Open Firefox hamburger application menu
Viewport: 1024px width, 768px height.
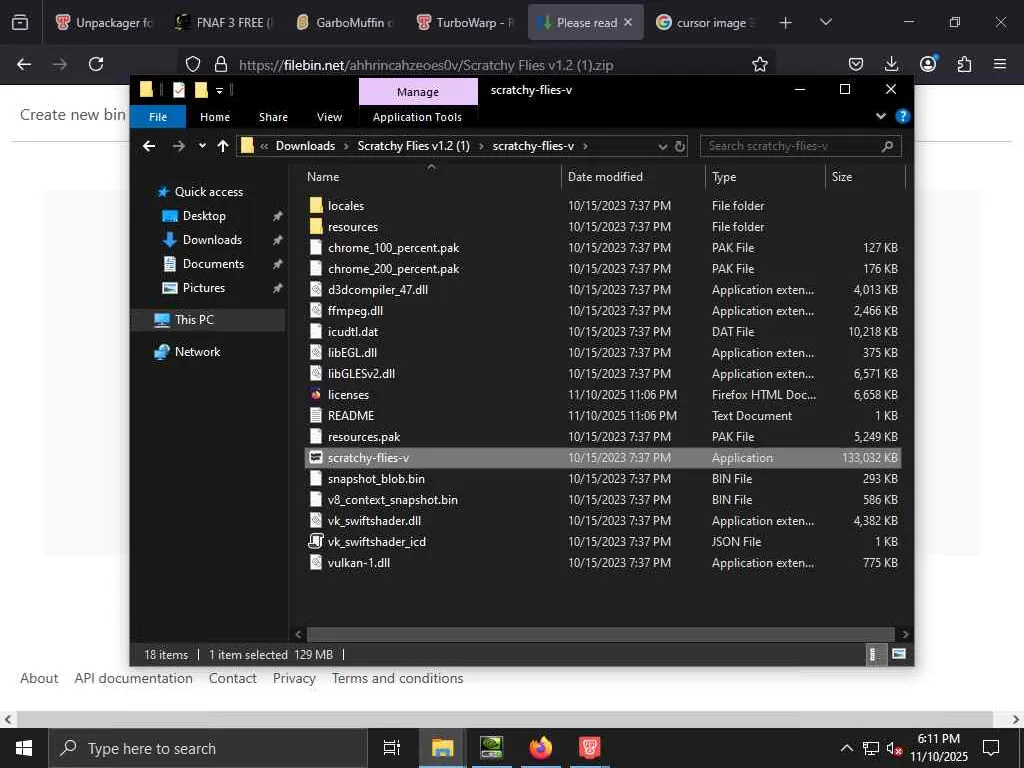coord(1000,64)
